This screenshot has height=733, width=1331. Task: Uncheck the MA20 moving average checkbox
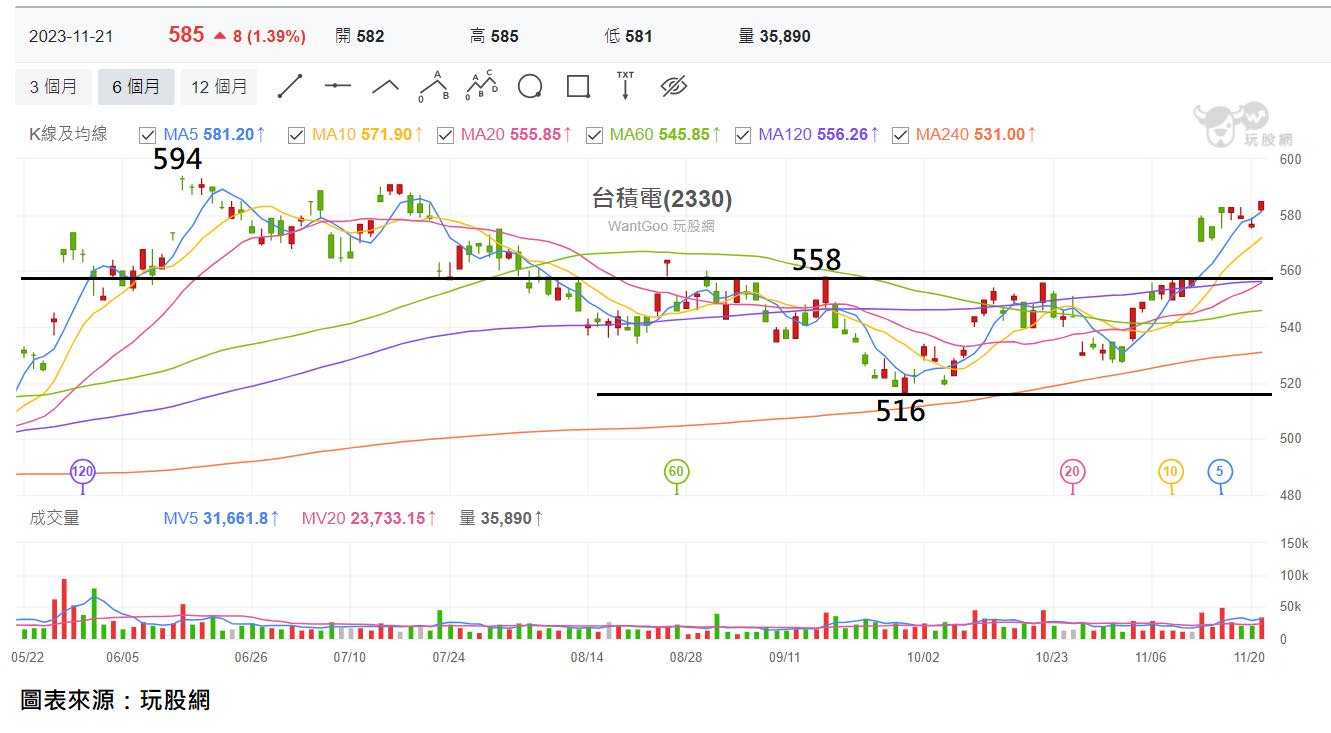pos(445,135)
